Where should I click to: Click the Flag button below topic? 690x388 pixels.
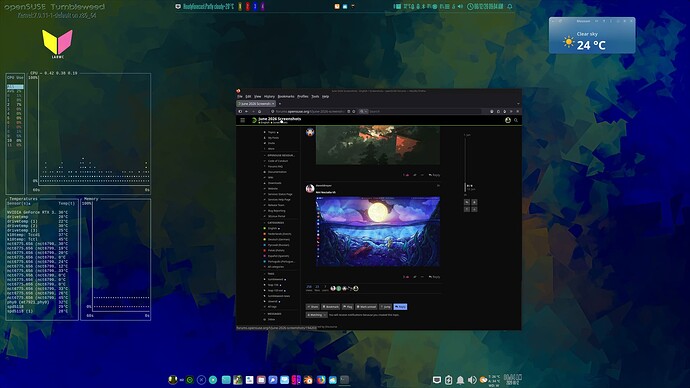point(348,307)
